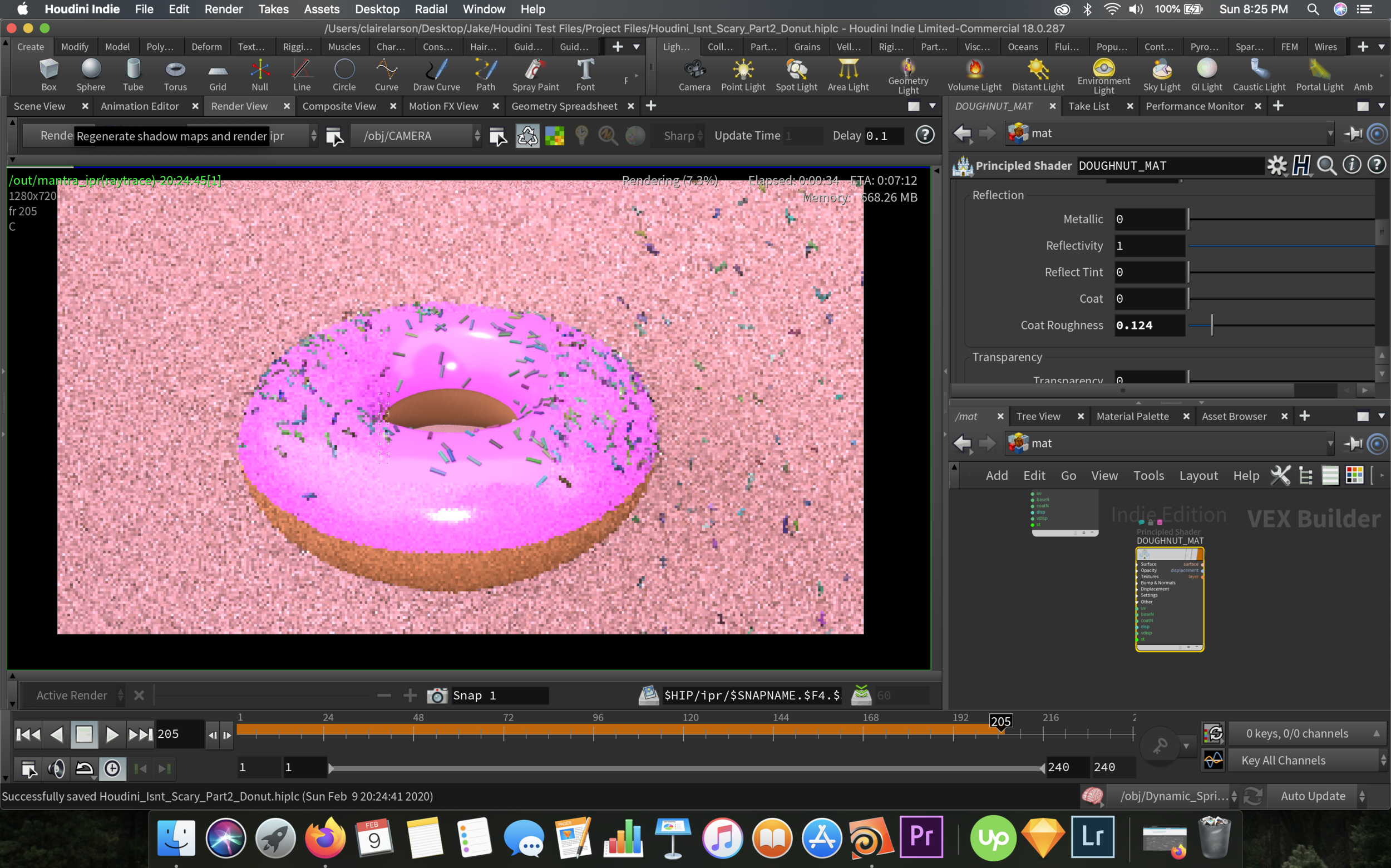The image size is (1391, 868).
Task: Pin the parameter pane with the pin icon
Action: tap(1353, 134)
